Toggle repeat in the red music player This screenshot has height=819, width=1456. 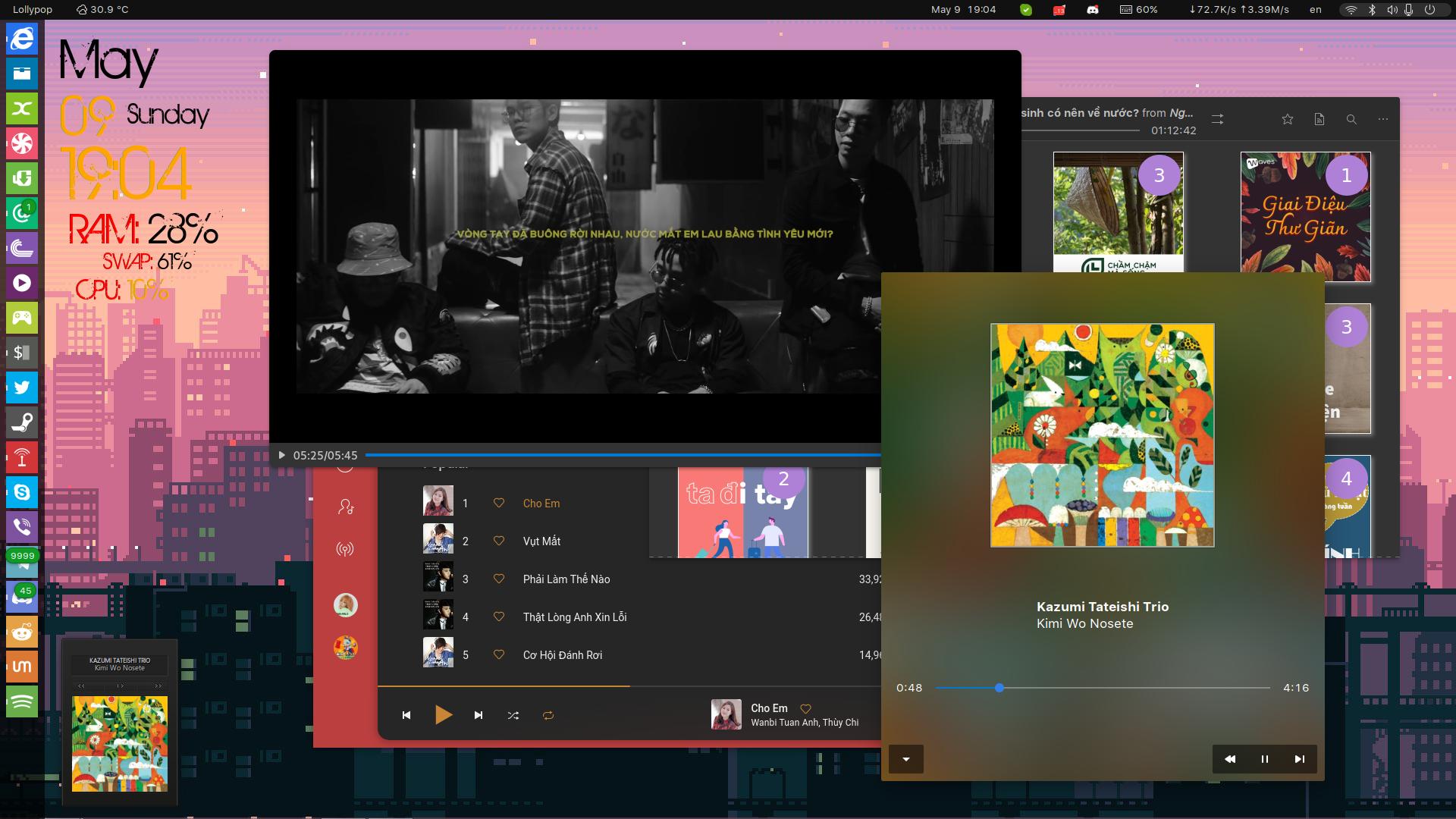click(548, 715)
